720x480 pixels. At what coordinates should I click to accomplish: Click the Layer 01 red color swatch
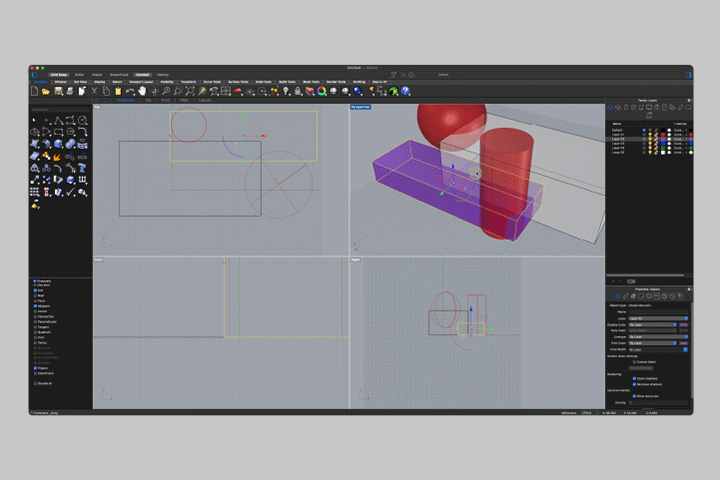pyautogui.click(x=663, y=135)
